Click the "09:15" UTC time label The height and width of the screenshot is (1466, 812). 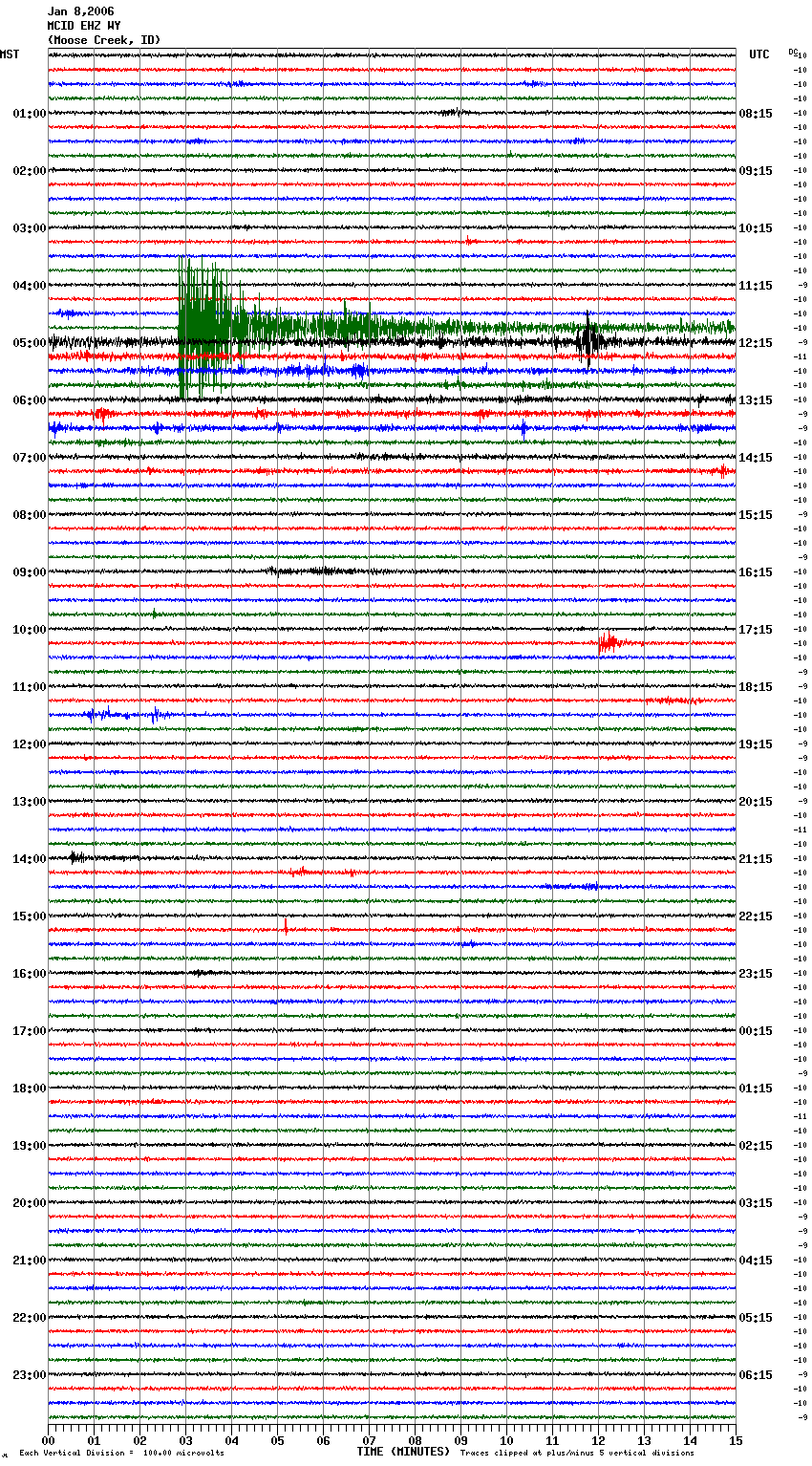756,171
